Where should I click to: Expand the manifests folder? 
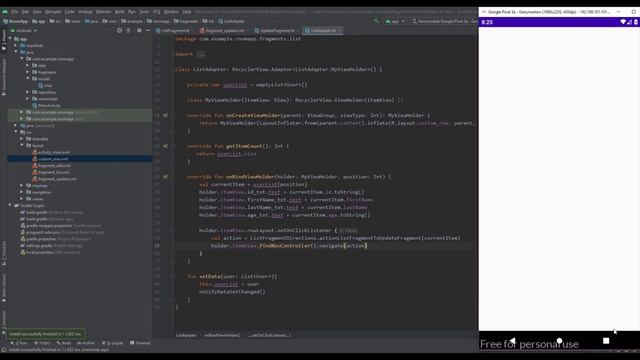[x=16, y=45]
